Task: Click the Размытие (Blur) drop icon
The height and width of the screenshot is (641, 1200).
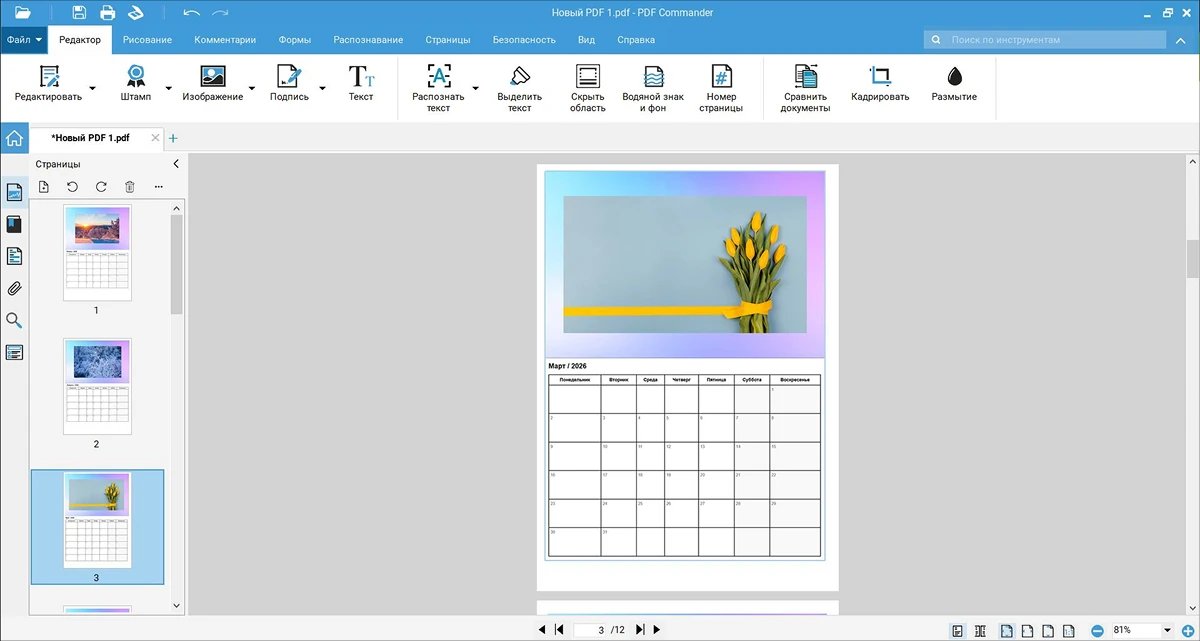Action: (954, 78)
